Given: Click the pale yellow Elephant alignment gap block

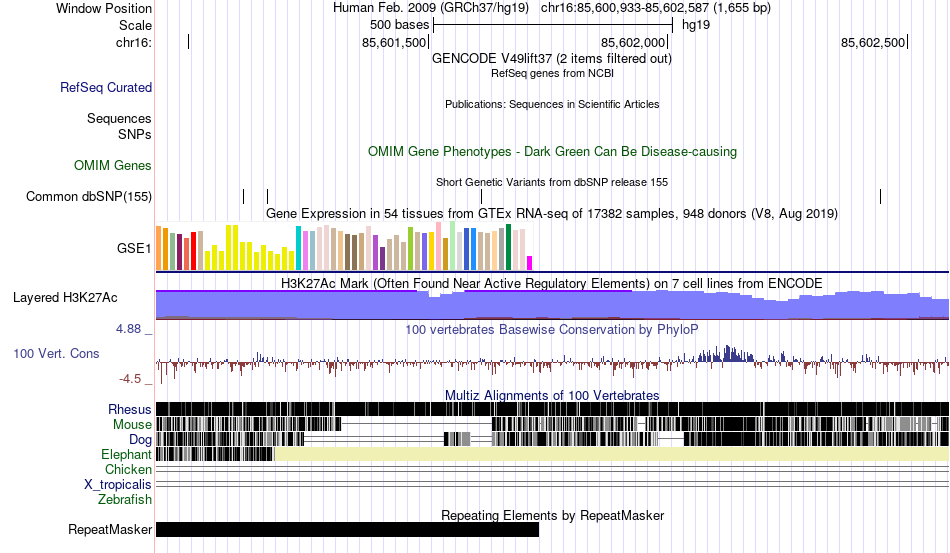Looking at the screenshot, I should [x=612, y=454].
